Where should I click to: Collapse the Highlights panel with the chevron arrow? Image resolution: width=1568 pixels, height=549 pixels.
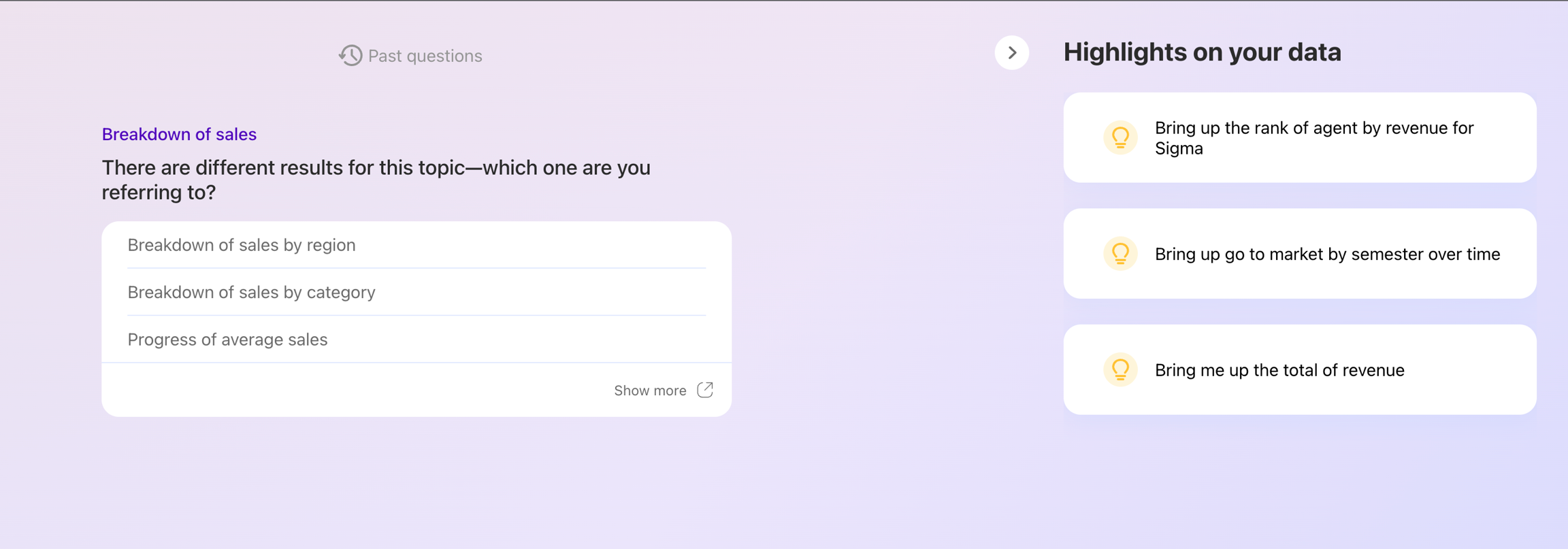(1011, 52)
